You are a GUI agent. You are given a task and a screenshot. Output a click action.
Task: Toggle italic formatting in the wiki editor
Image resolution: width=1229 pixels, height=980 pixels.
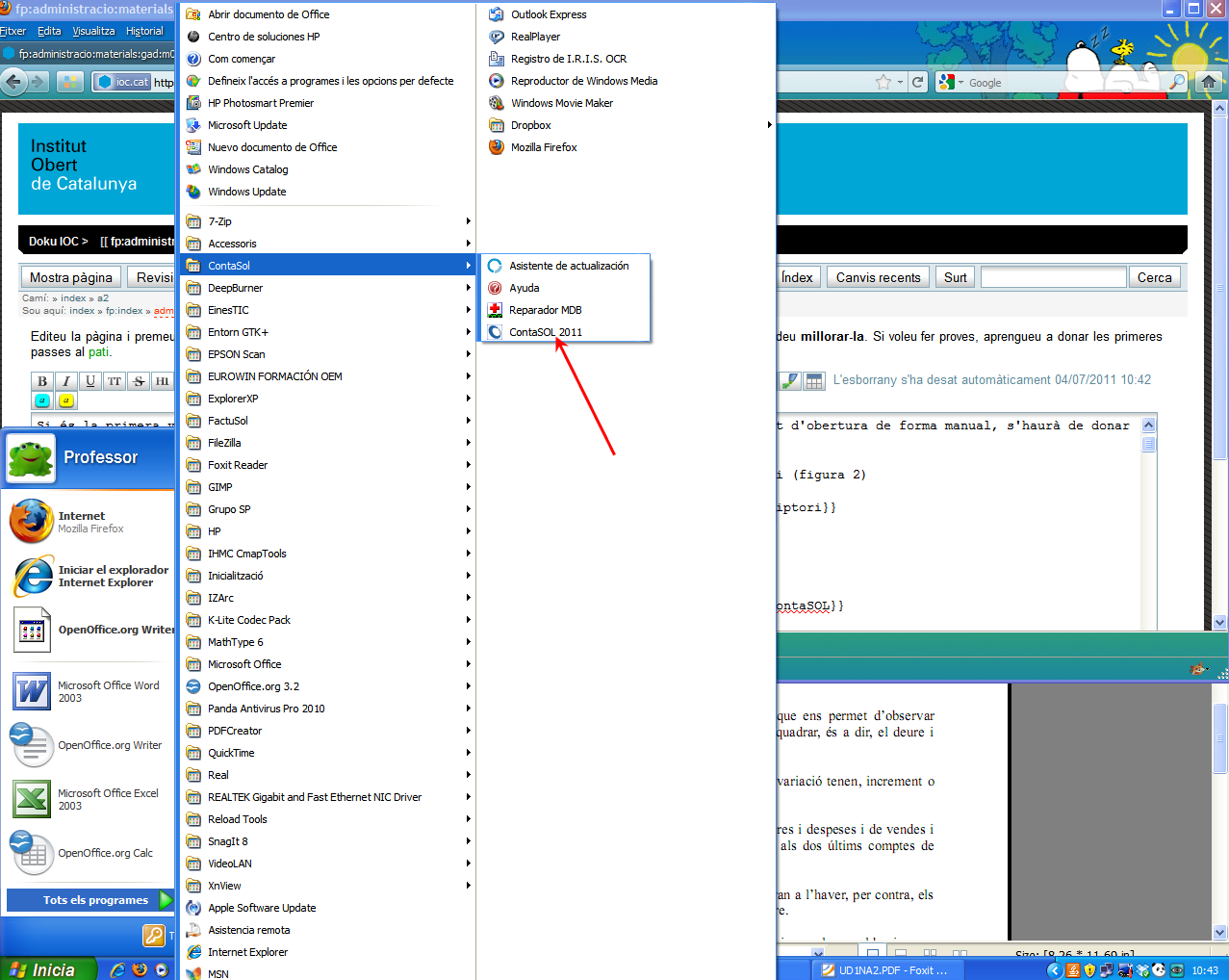click(x=66, y=381)
